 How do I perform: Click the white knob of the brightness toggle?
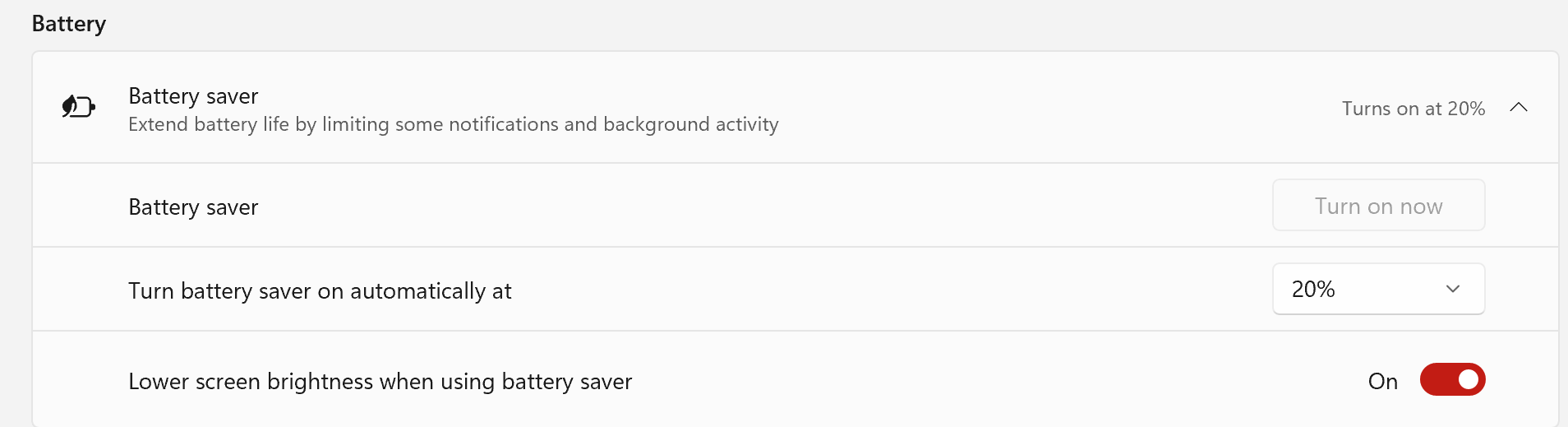point(1469,380)
